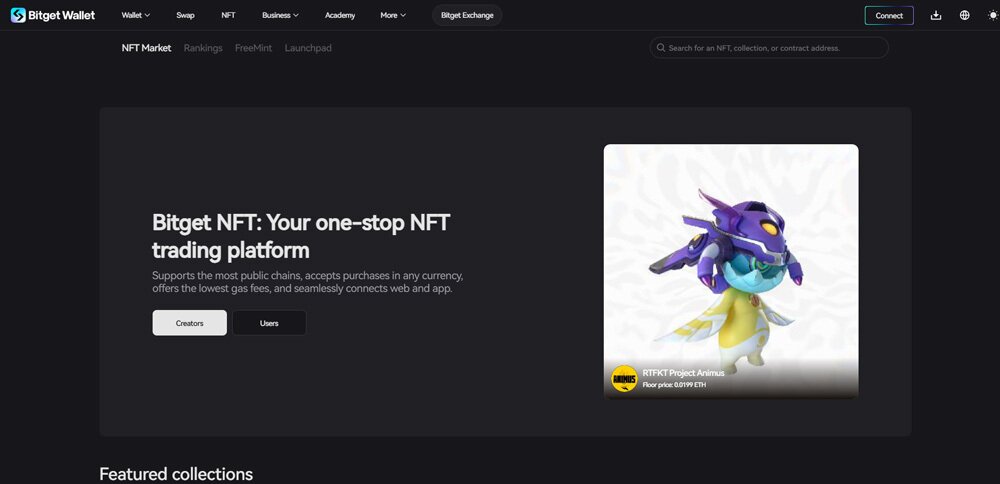The image size is (1000, 484).
Task: Click the Users button
Action: tap(269, 323)
